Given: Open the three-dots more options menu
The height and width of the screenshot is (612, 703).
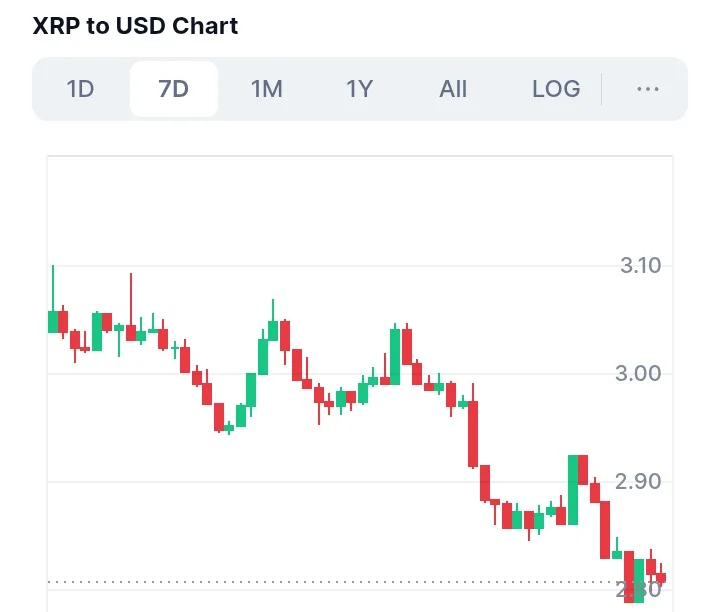Looking at the screenshot, I should tap(647, 89).
